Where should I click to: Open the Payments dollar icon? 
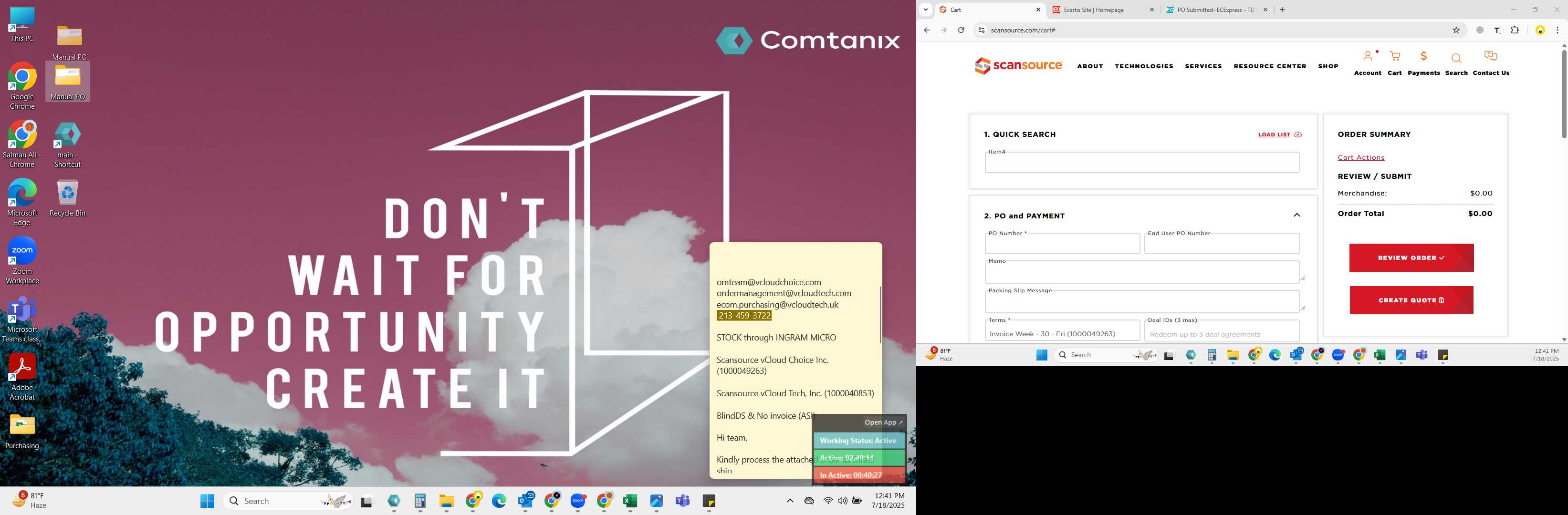pyautogui.click(x=1423, y=57)
